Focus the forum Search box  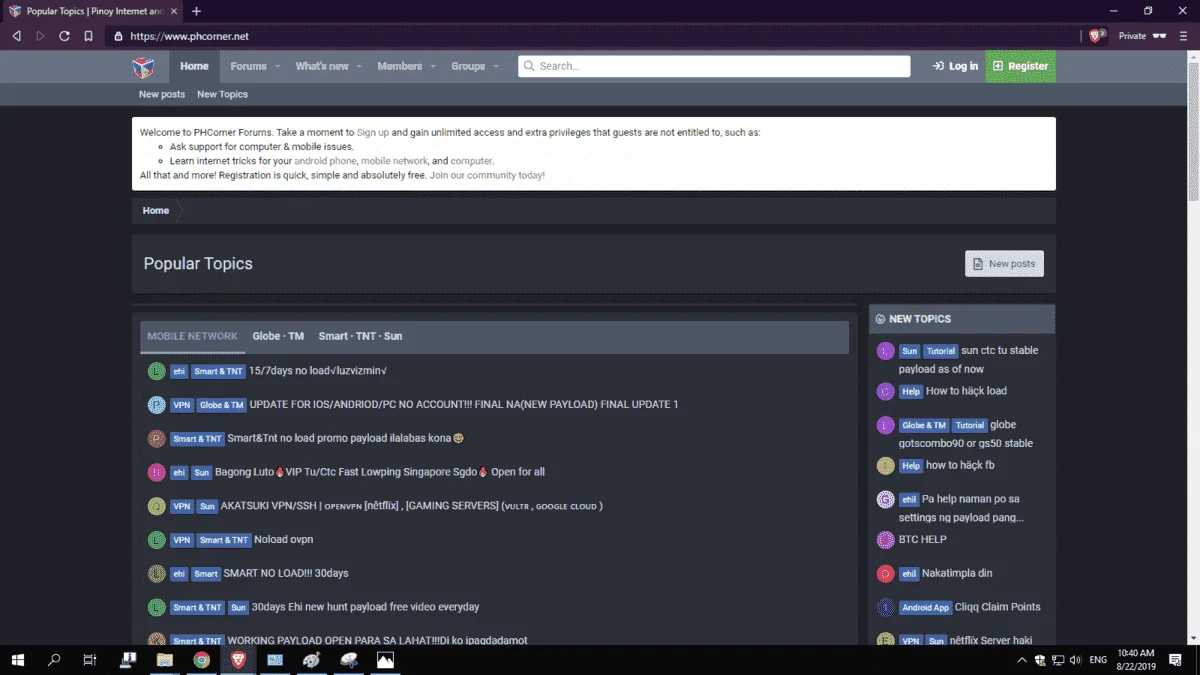tap(714, 66)
